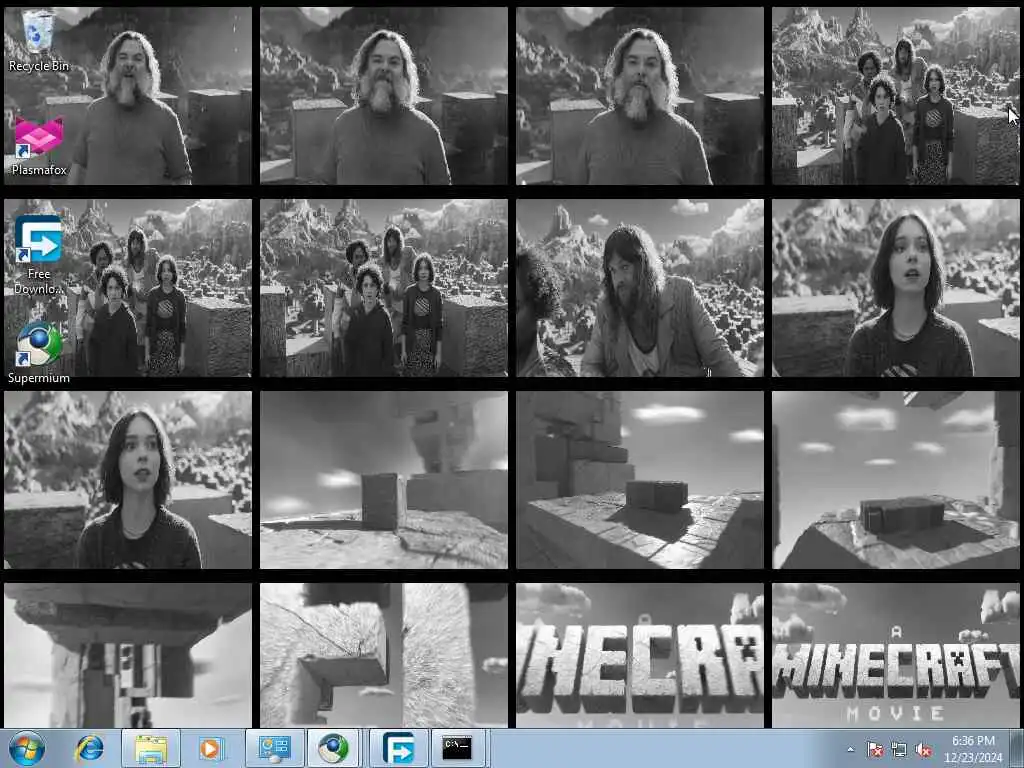Open the Free Download Manager desktop shortcut
The width and height of the screenshot is (1024, 768).
(x=39, y=255)
